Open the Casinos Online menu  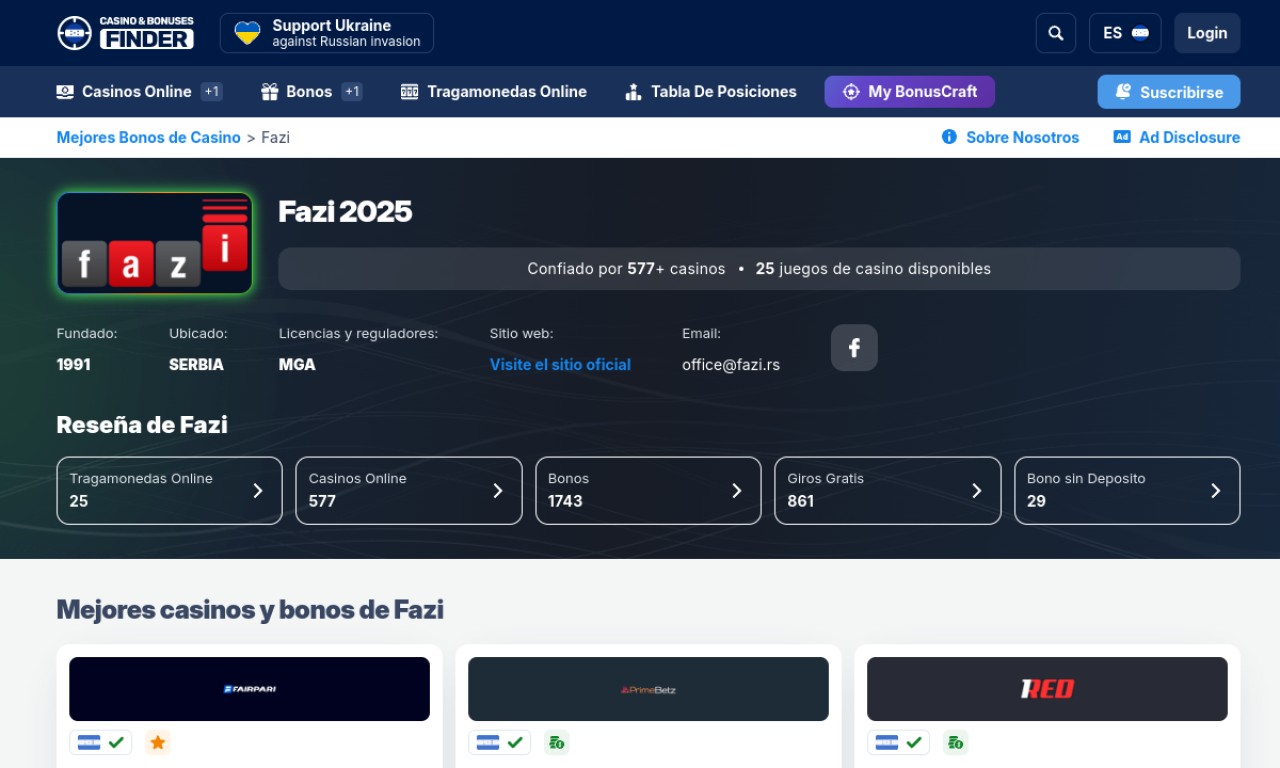click(136, 92)
